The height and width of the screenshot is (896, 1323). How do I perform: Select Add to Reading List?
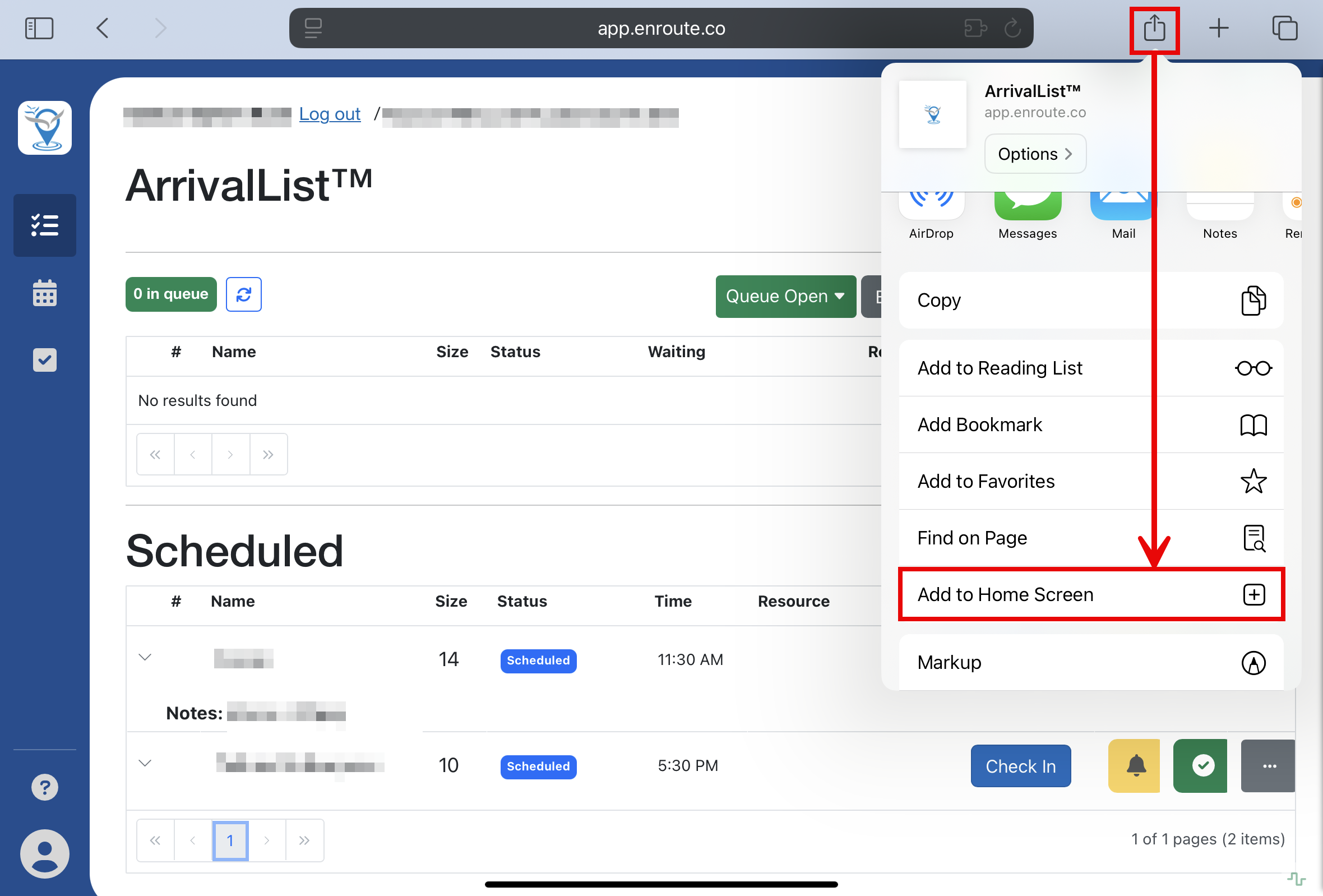(1091, 368)
